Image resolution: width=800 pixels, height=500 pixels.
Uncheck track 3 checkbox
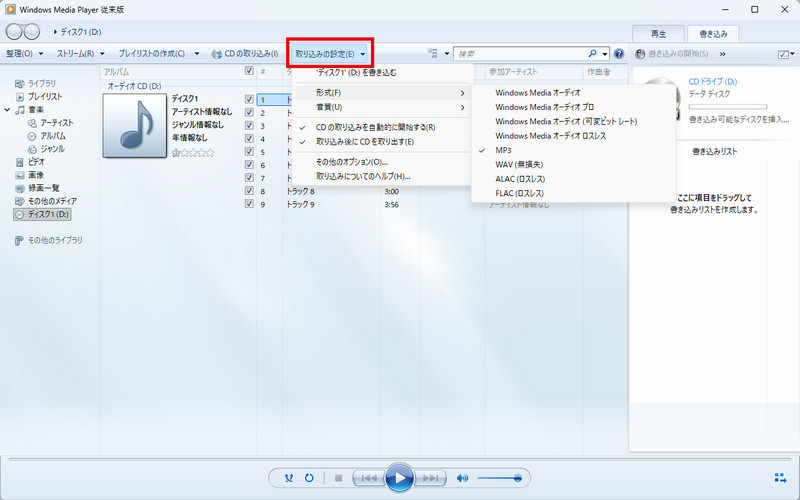(249, 126)
